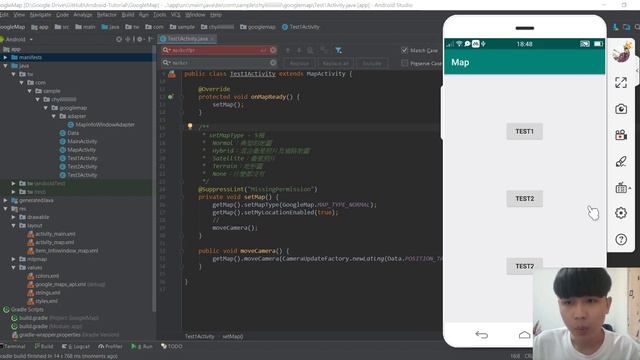
Task: Toggle the Preserve Case checkbox
Action: (404, 63)
